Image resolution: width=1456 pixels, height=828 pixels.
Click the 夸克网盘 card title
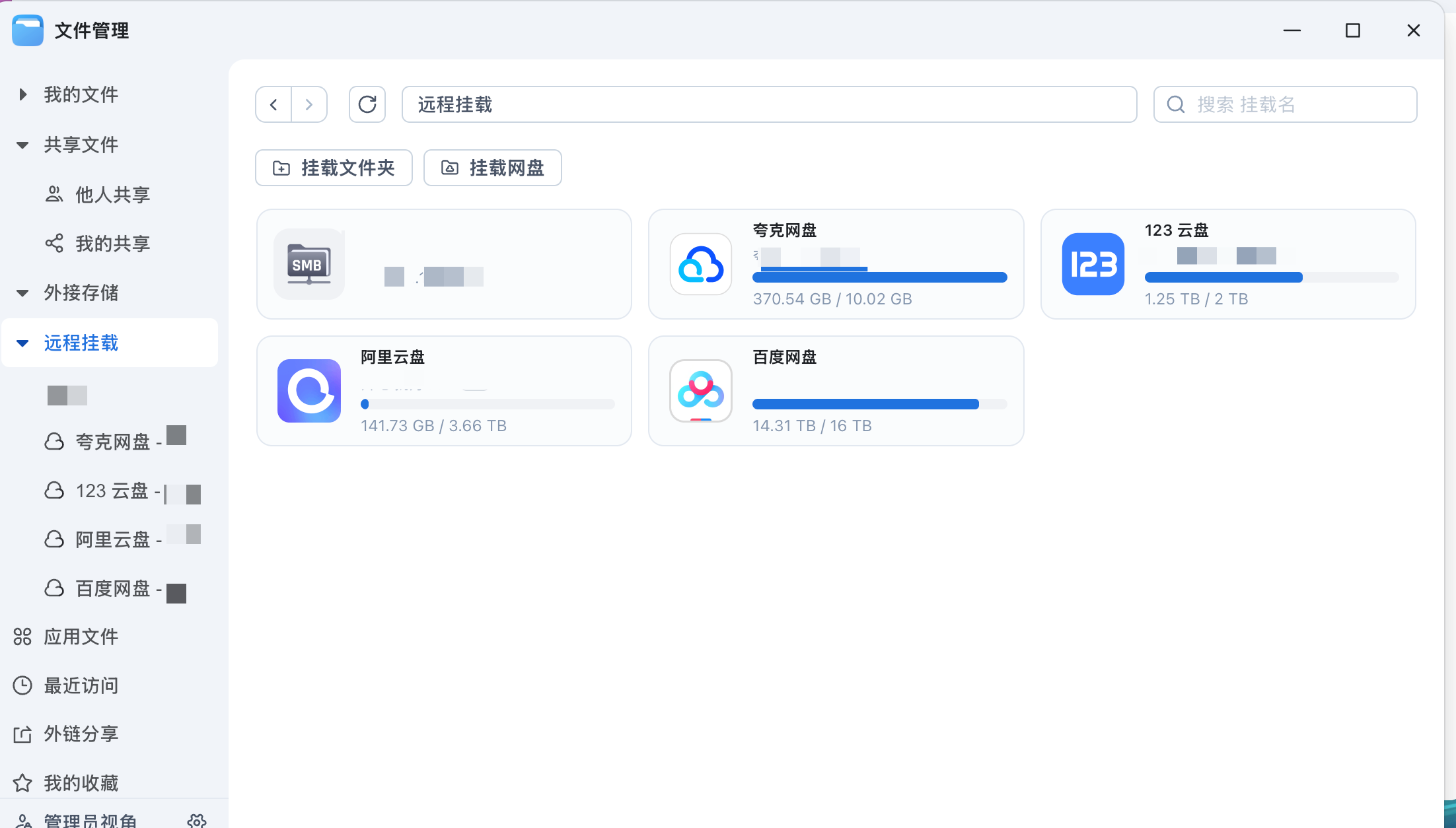[785, 230]
